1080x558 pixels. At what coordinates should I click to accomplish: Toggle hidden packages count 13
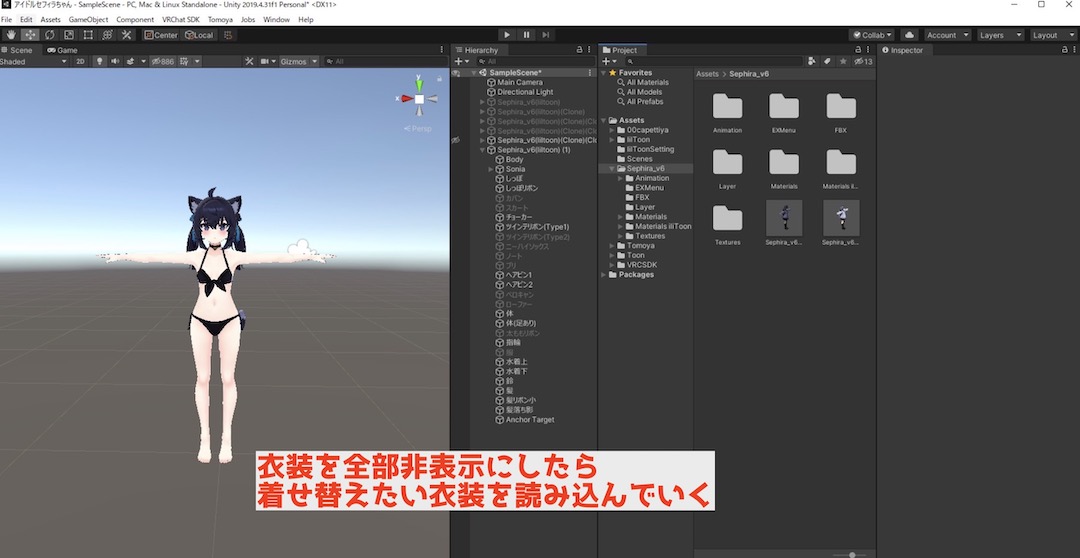[x=863, y=61]
